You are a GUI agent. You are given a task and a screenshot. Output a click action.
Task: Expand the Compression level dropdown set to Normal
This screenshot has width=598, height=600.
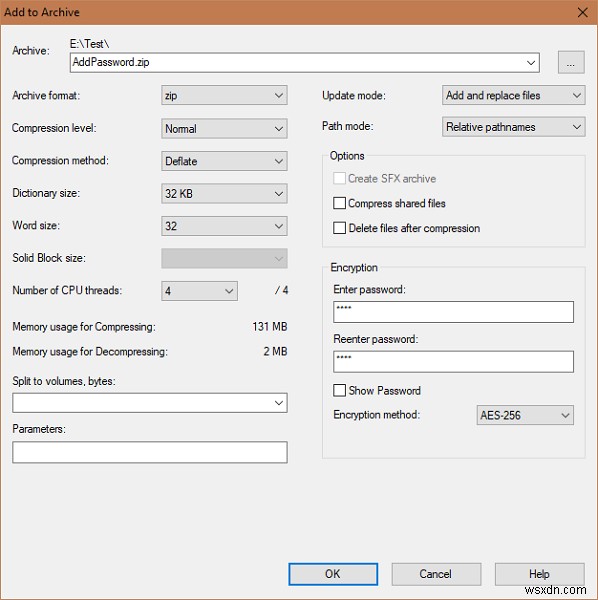point(224,129)
